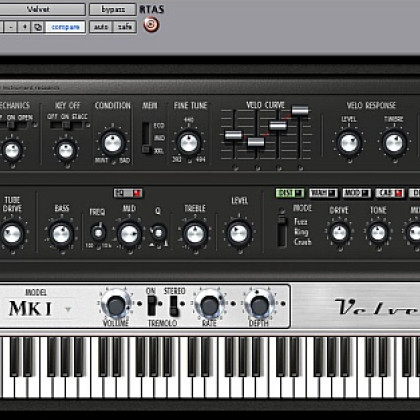The image size is (420, 420).
Task: Toggle the MOD effect button
Action: click(x=356, y=193)
